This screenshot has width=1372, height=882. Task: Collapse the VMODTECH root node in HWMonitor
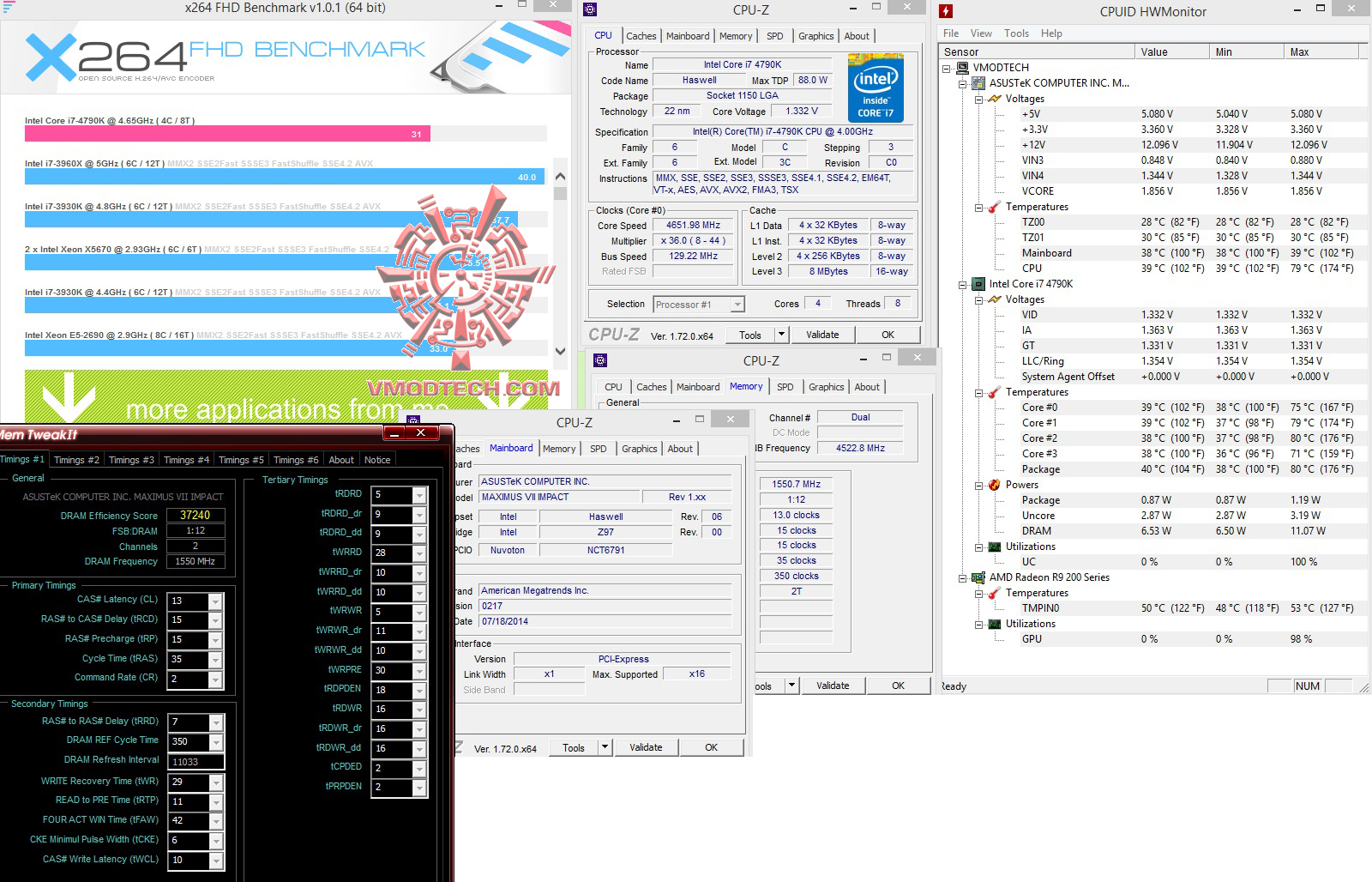point(947,68)
